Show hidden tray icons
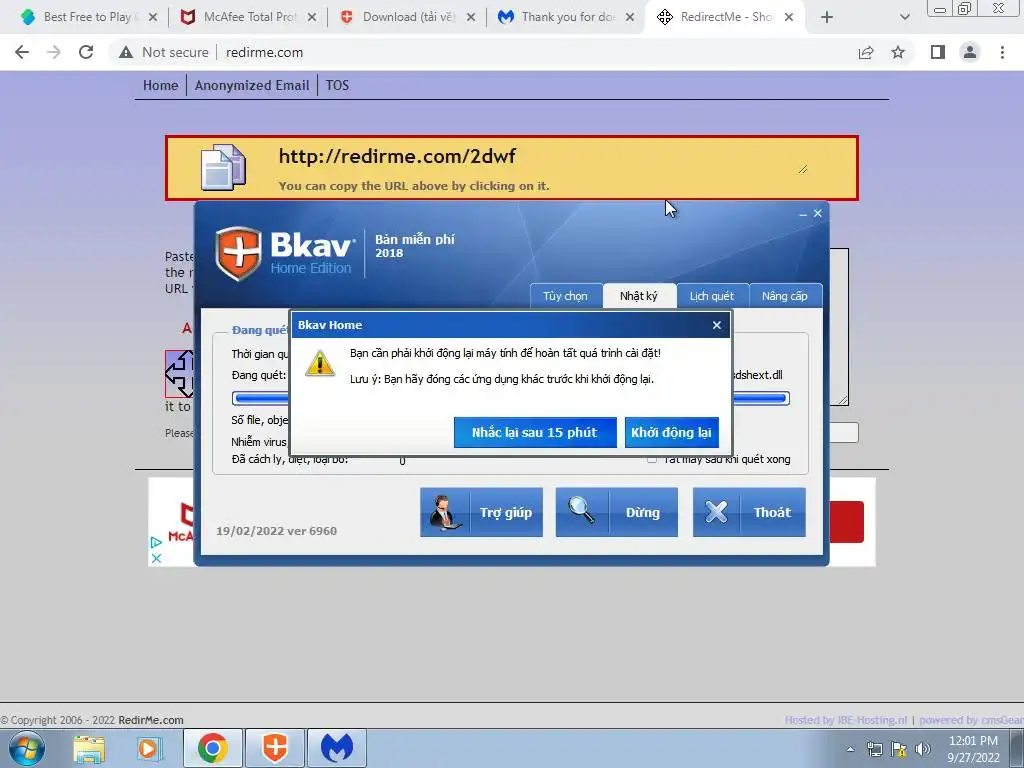Viewport: 1024px width, 768px height. [850, 749]
